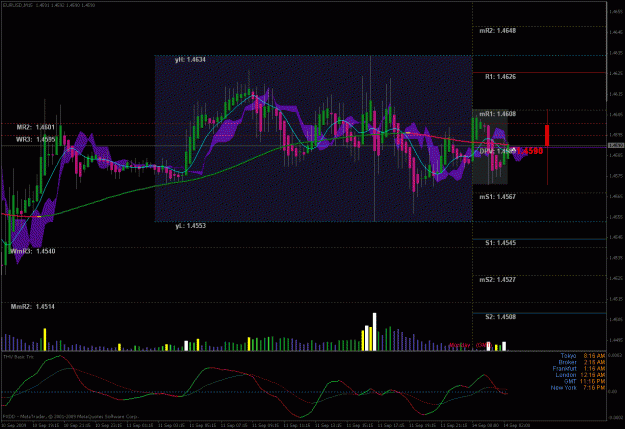The image size is (625, 429).
Task: Click the red '1.4590' current price text
Action: [x=530, y=151]
